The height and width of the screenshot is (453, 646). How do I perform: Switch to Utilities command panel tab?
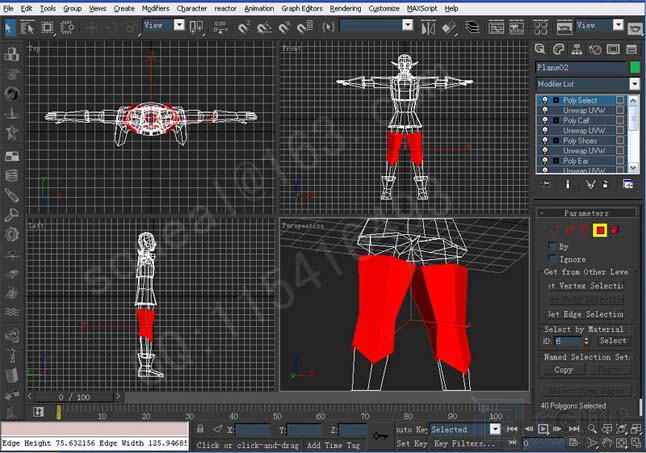pyautogui.click(x=632, y=49)
